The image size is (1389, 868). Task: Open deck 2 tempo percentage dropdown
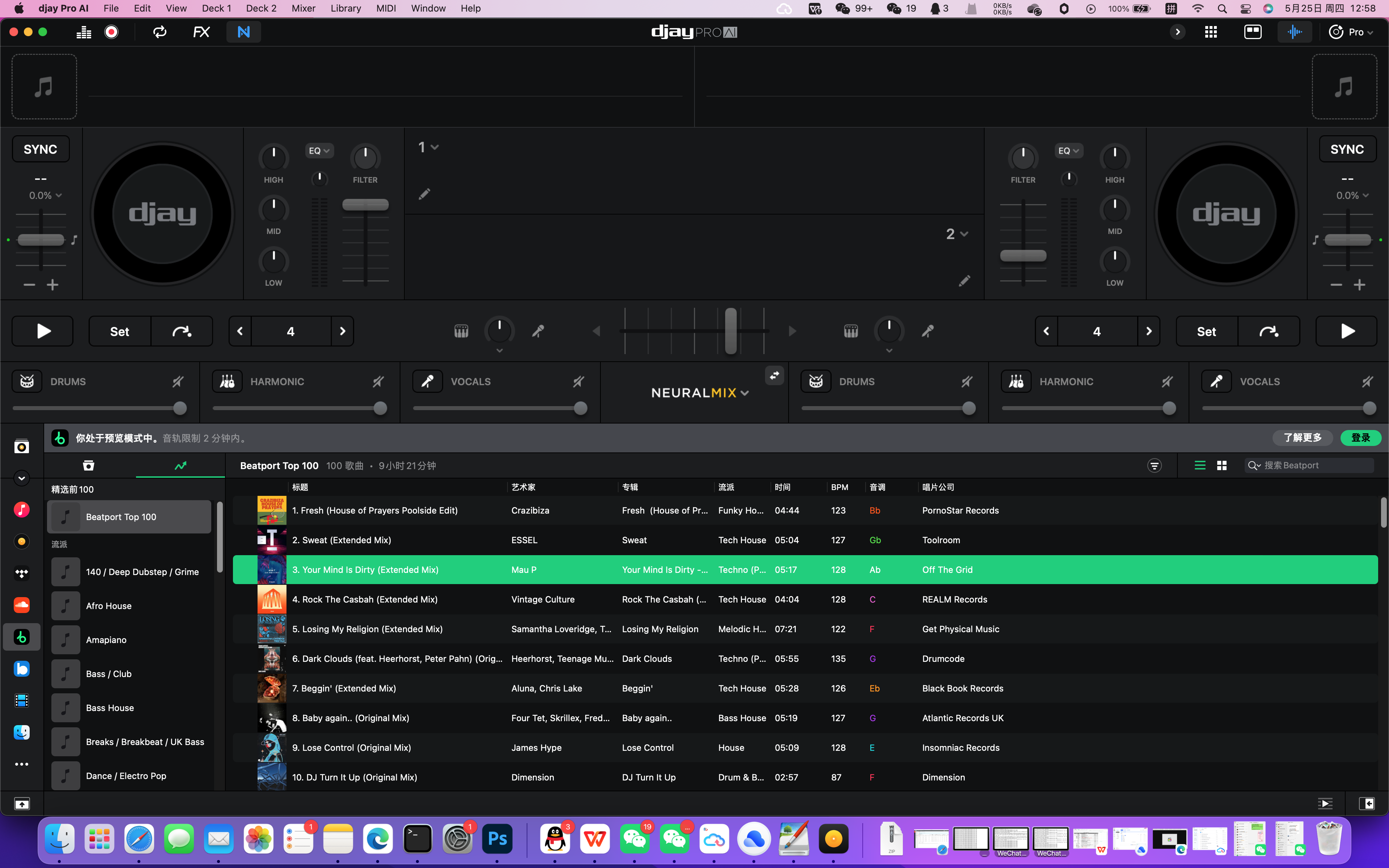tap(1352, 196)
